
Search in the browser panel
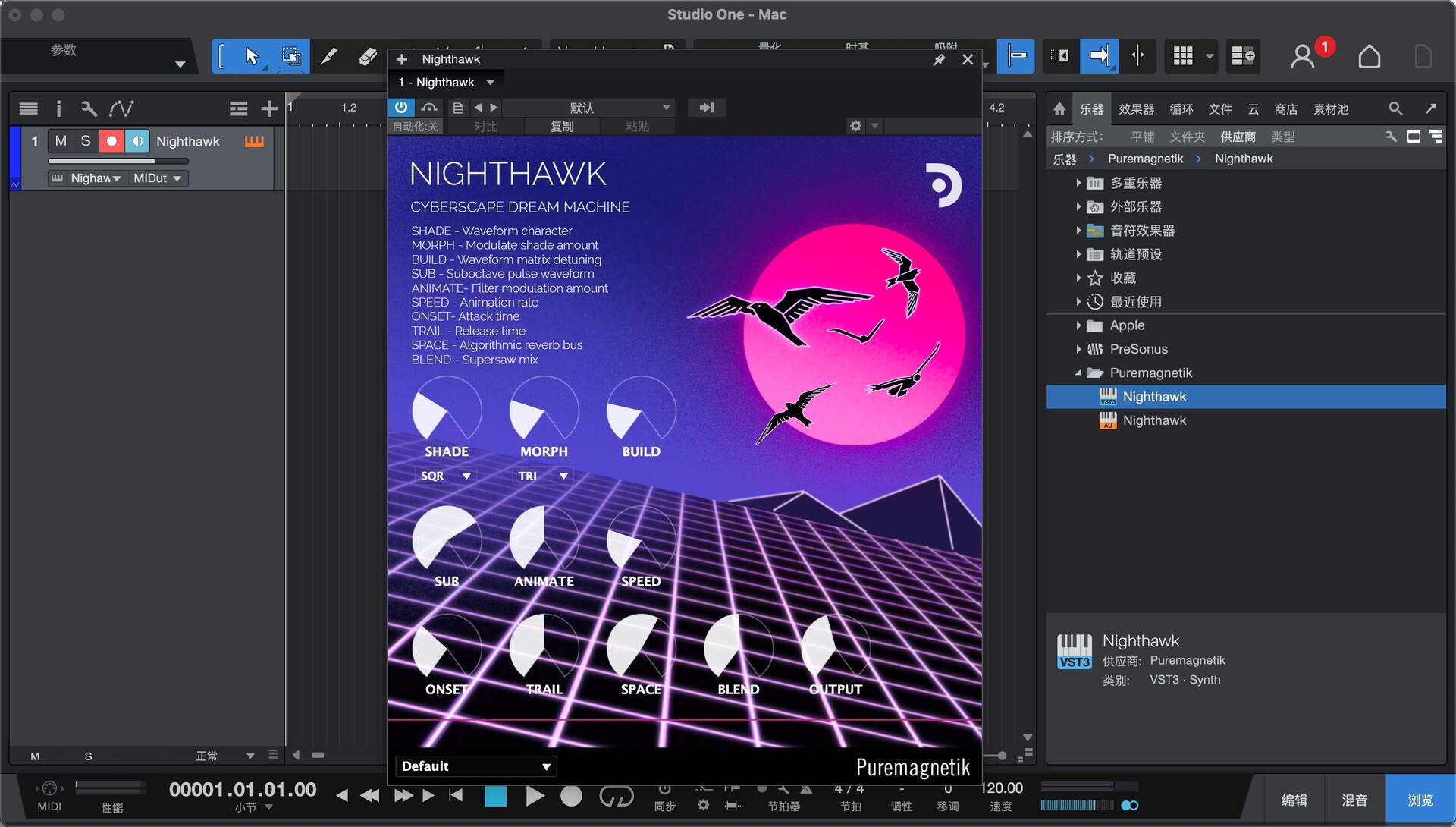click(x=1395, y=109)
